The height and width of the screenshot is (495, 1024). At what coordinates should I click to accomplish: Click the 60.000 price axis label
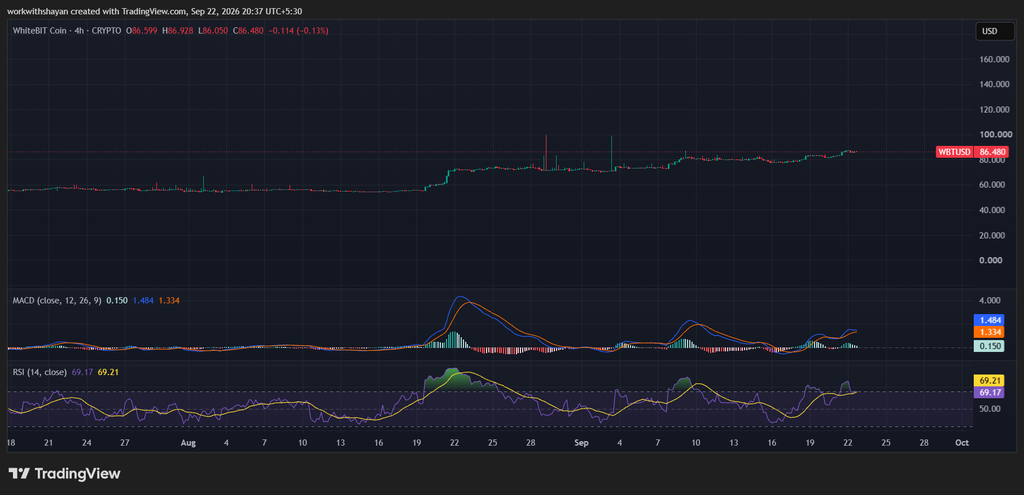pyautogui.click(x=991, y=185)
